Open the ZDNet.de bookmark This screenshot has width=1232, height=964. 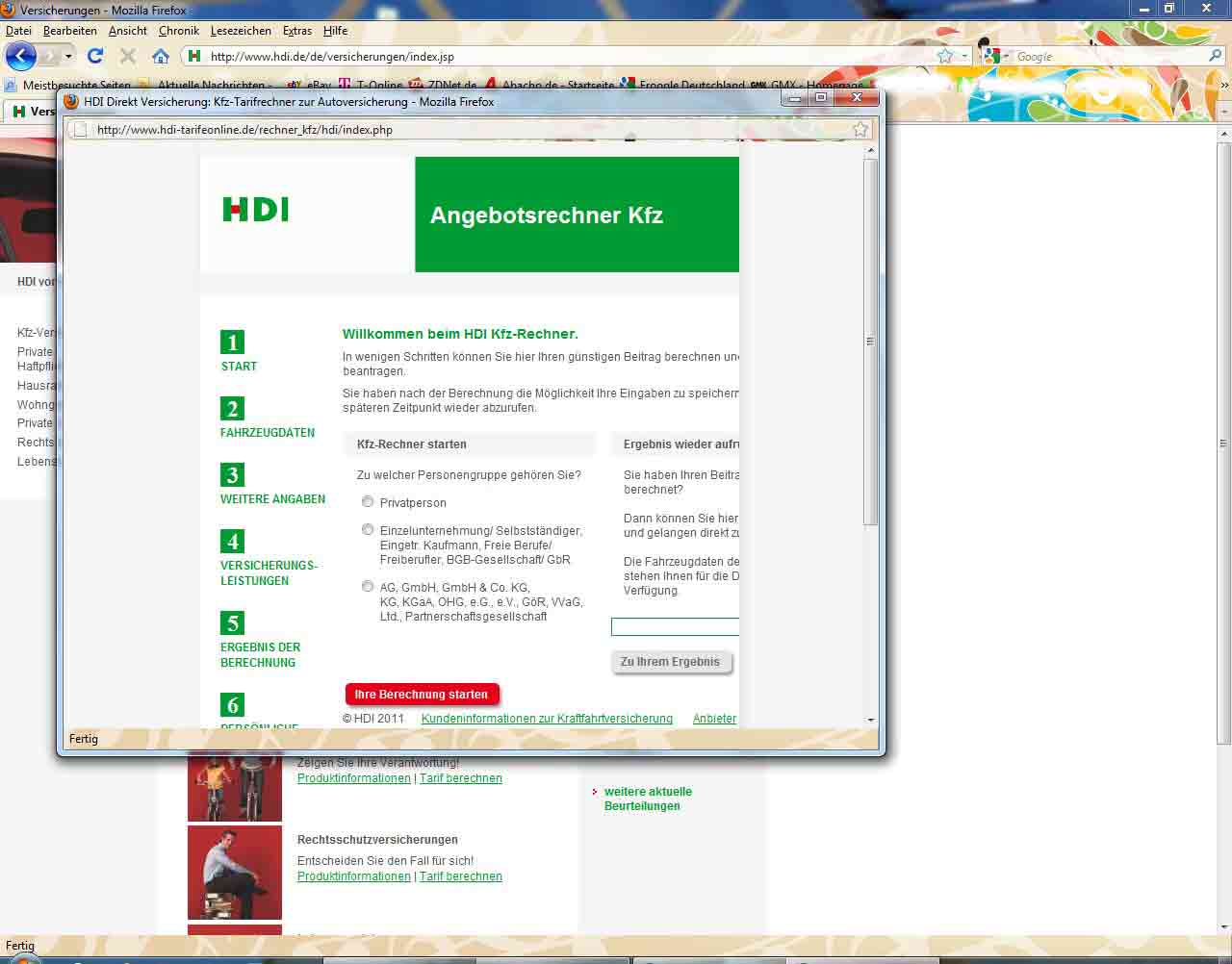(444, 85)
